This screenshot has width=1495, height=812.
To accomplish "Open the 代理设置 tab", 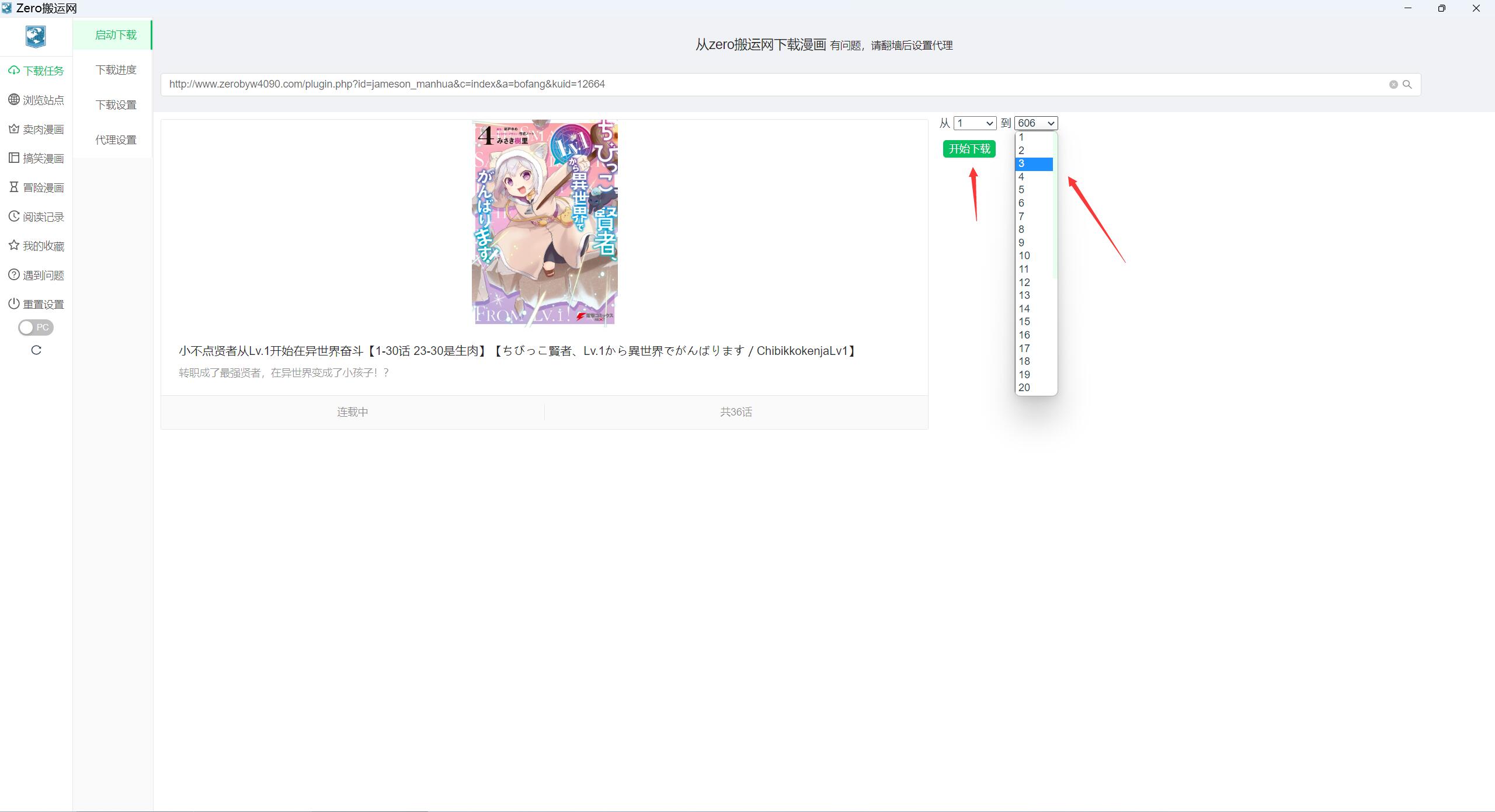I will click(x=116, y=140).
